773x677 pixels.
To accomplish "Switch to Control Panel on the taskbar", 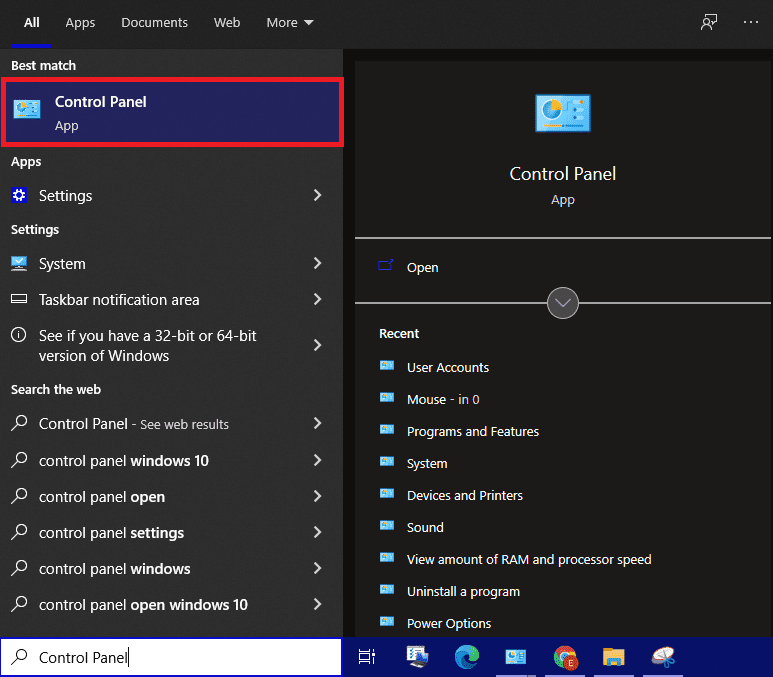I will tap(516, 657).
